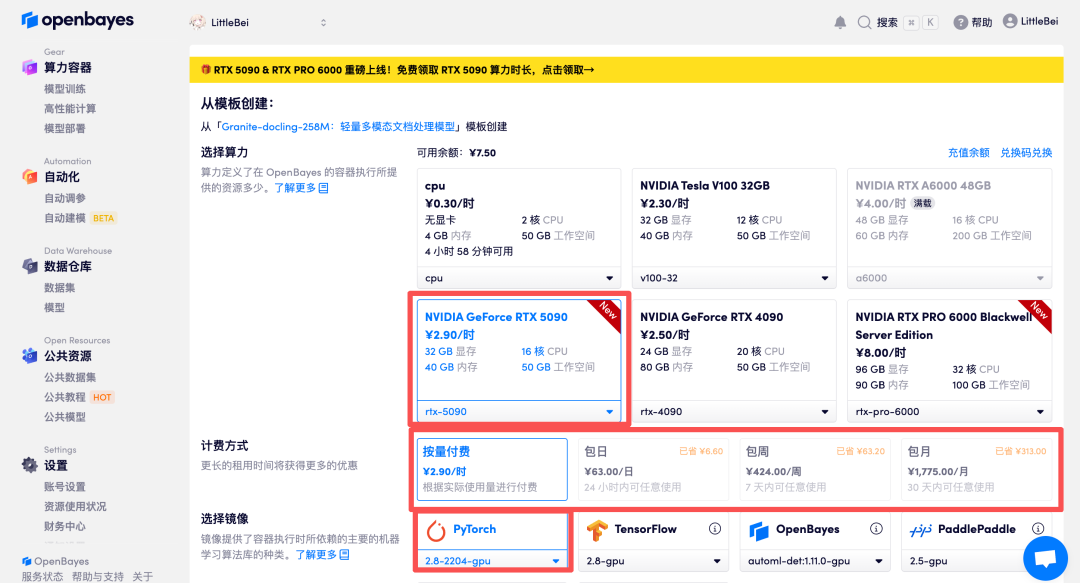Click the TensorFlow logo icon
Image resolution: width=1080 pixels, height=583 pixels.
[597, 530]
